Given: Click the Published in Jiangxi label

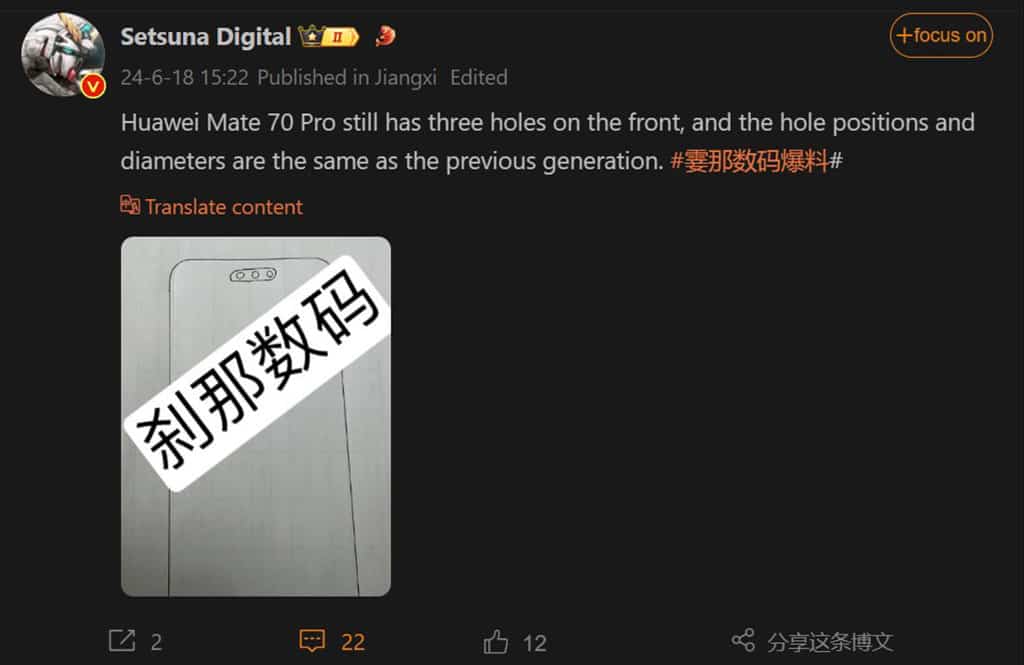Looking at the screenshot, I should [x=347, y=78].
